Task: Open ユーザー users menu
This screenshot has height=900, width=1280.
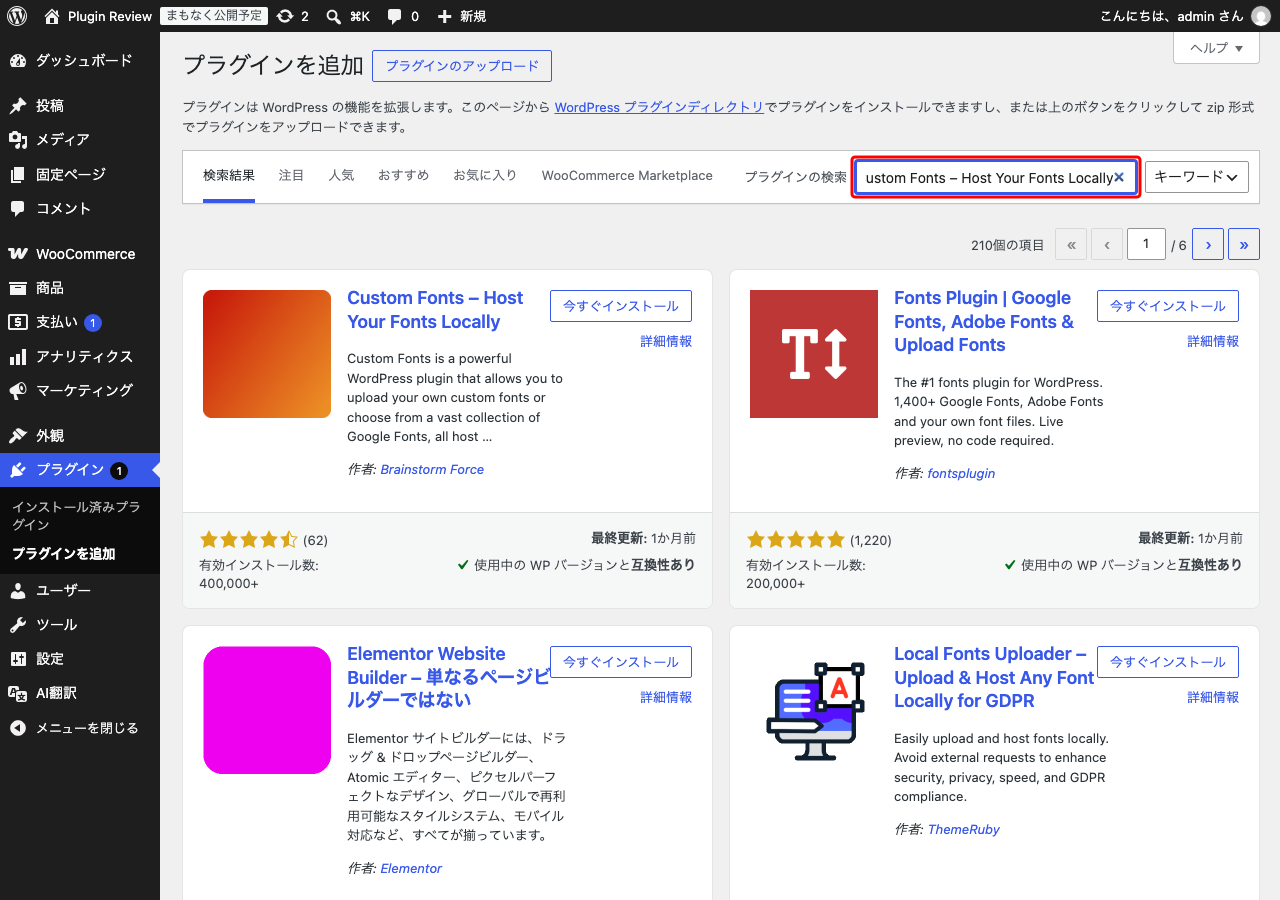Action: click(80, 590)
